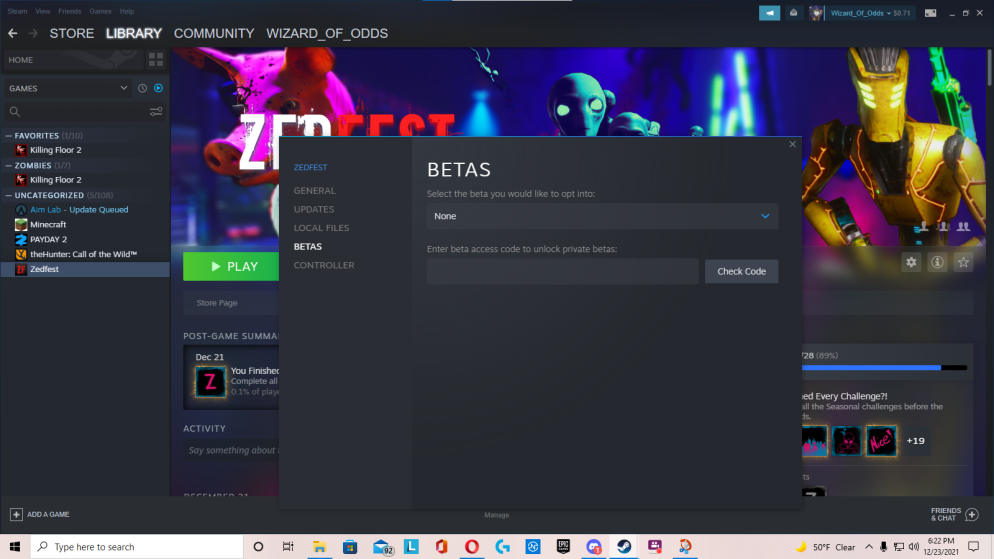The height and width of the screenshot is (559, 994).
Task: Select theHunter: Call of the Wild
Action: click(x=85, y=254)
